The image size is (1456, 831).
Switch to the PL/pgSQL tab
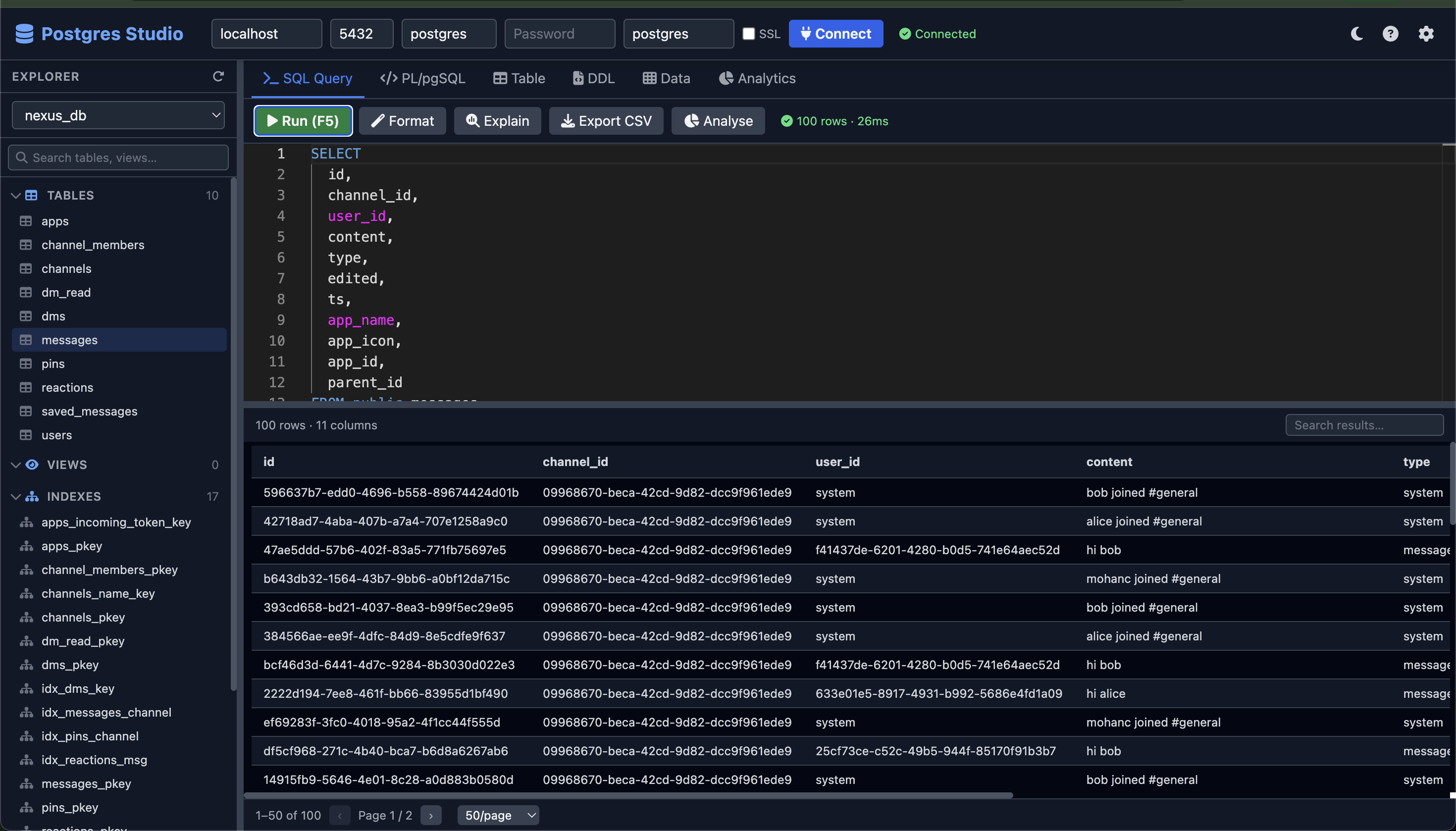pos(423,78)
